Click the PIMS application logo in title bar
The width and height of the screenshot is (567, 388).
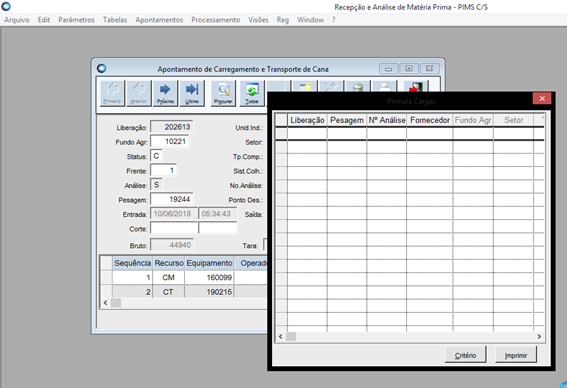point(6,6)
